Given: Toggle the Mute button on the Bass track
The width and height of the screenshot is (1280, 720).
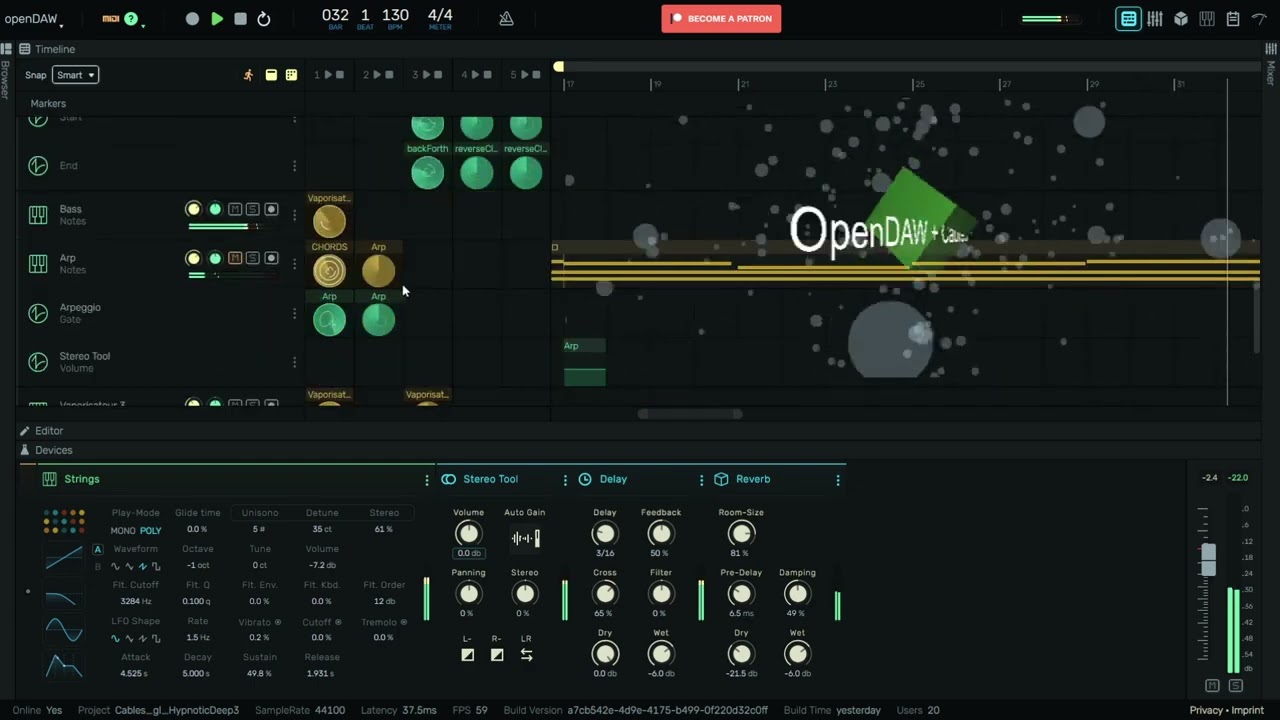Looking at the screenshot, I should click(x=235, y=209).
